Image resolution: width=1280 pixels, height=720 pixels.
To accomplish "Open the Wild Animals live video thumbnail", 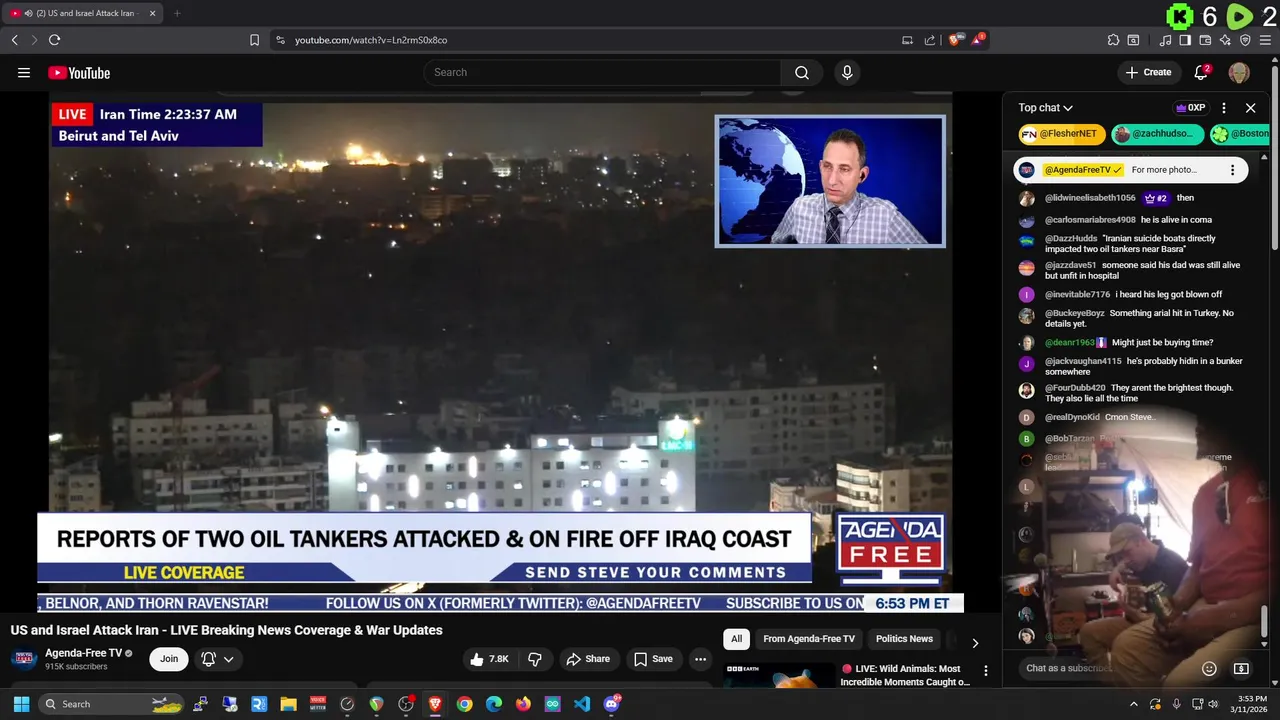I will pyautogui.click(x=779, y=676).
